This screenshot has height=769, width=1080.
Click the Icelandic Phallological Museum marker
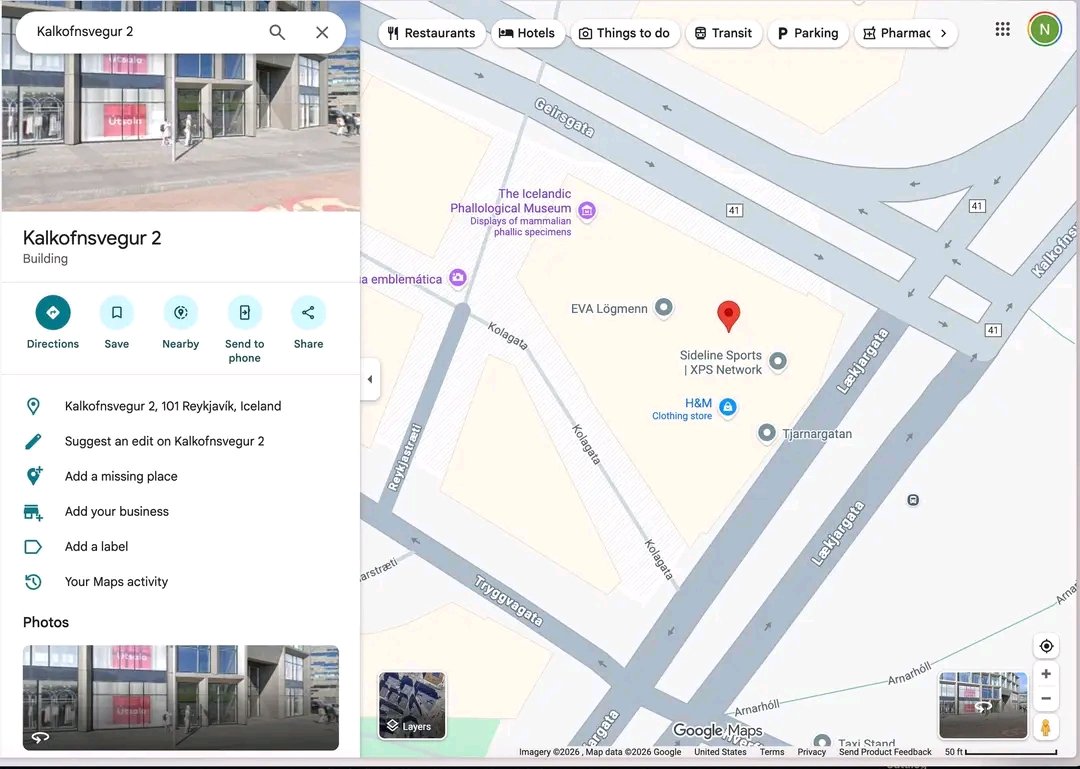[x=587, y=210]
